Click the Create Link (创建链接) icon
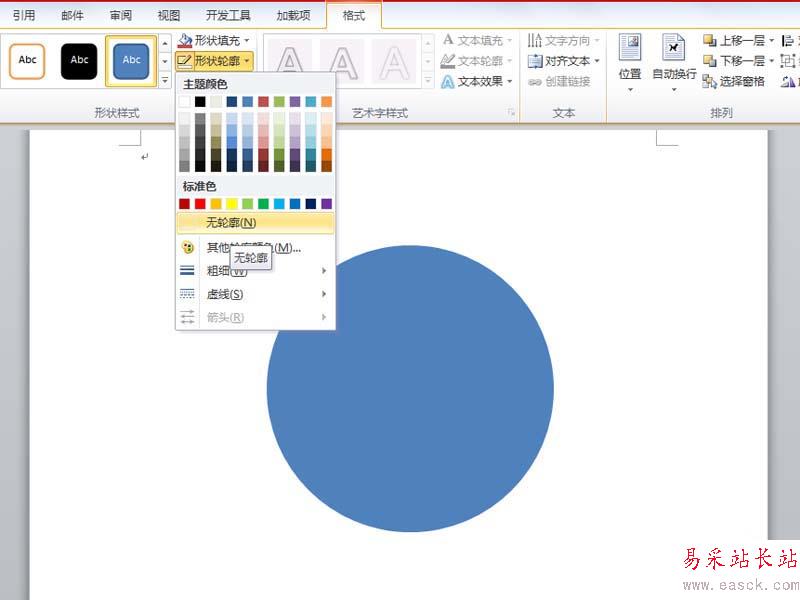Image resolution: width=800 pixels, height=600 pixels. click(534, 82)
